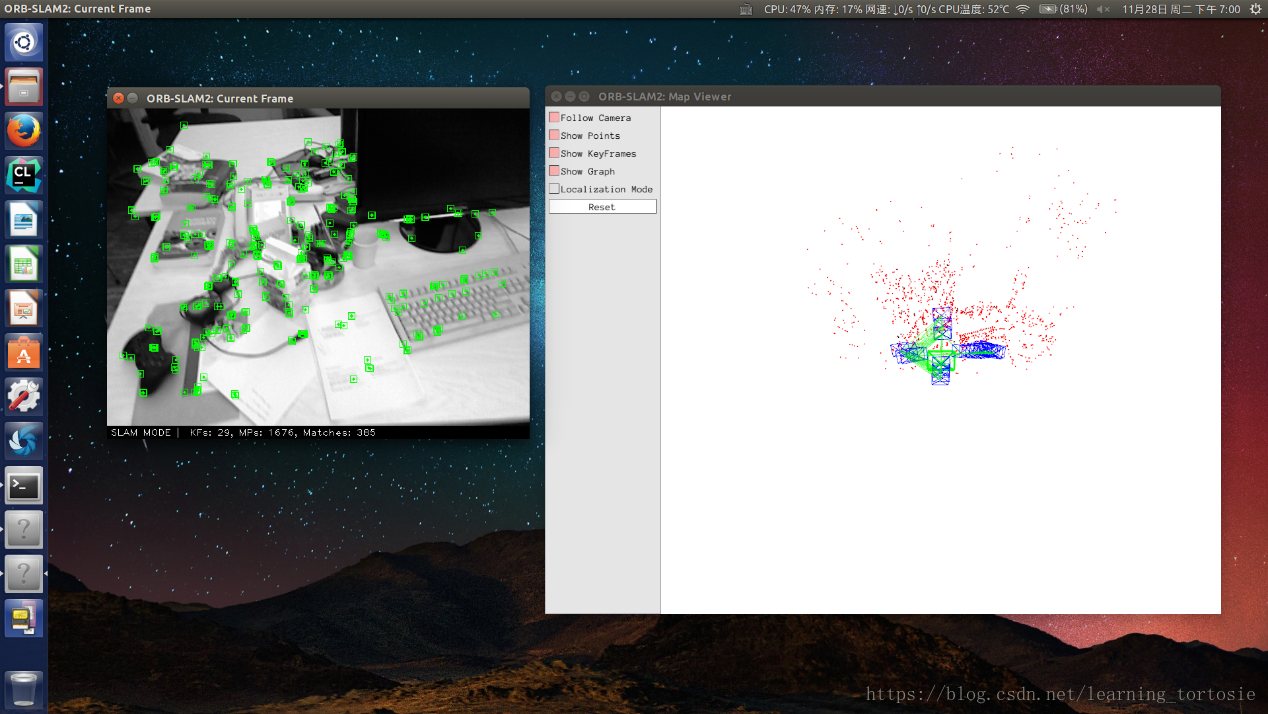Click the blue swirl app launcher icon
This screenshot has width=1268, height=714.
[24, 441]
